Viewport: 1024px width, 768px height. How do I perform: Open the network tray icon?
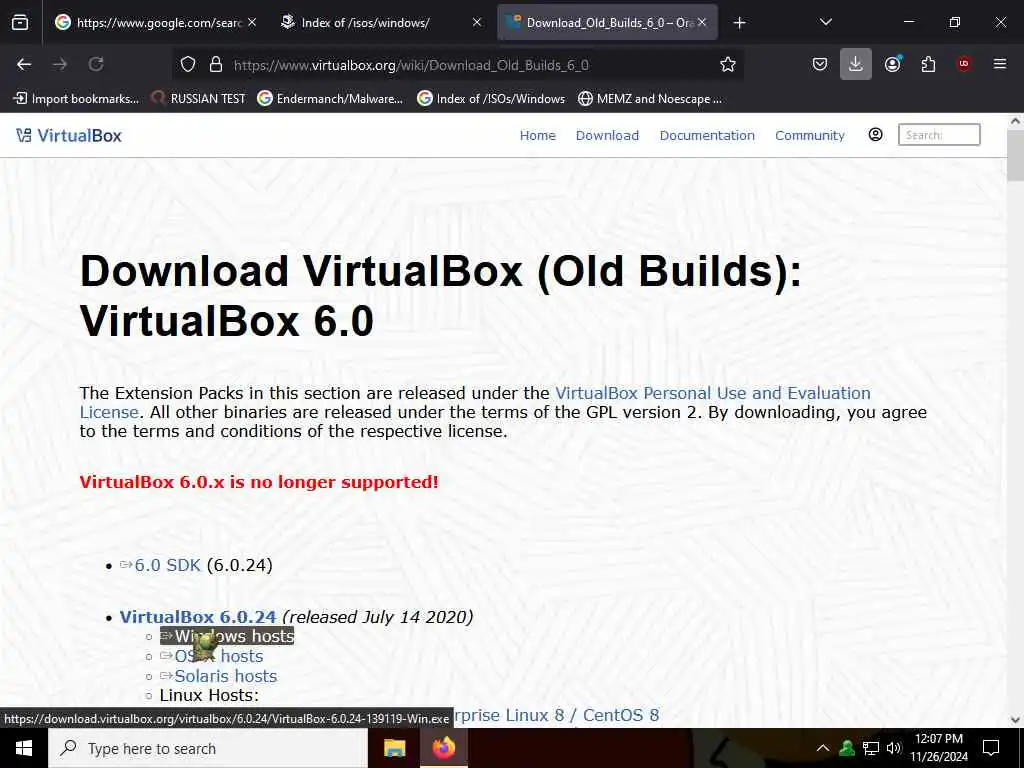tap(871, 748)
